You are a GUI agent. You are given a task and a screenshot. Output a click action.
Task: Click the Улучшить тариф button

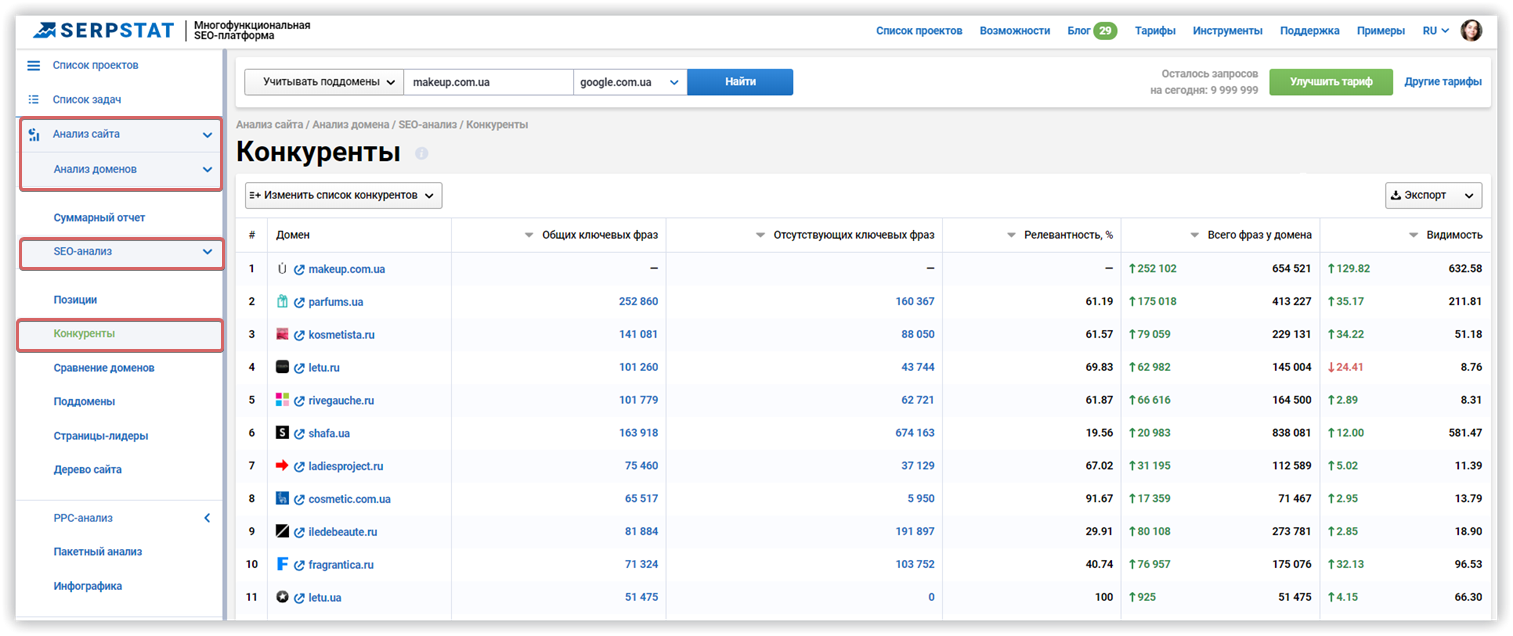(1331, 82)
